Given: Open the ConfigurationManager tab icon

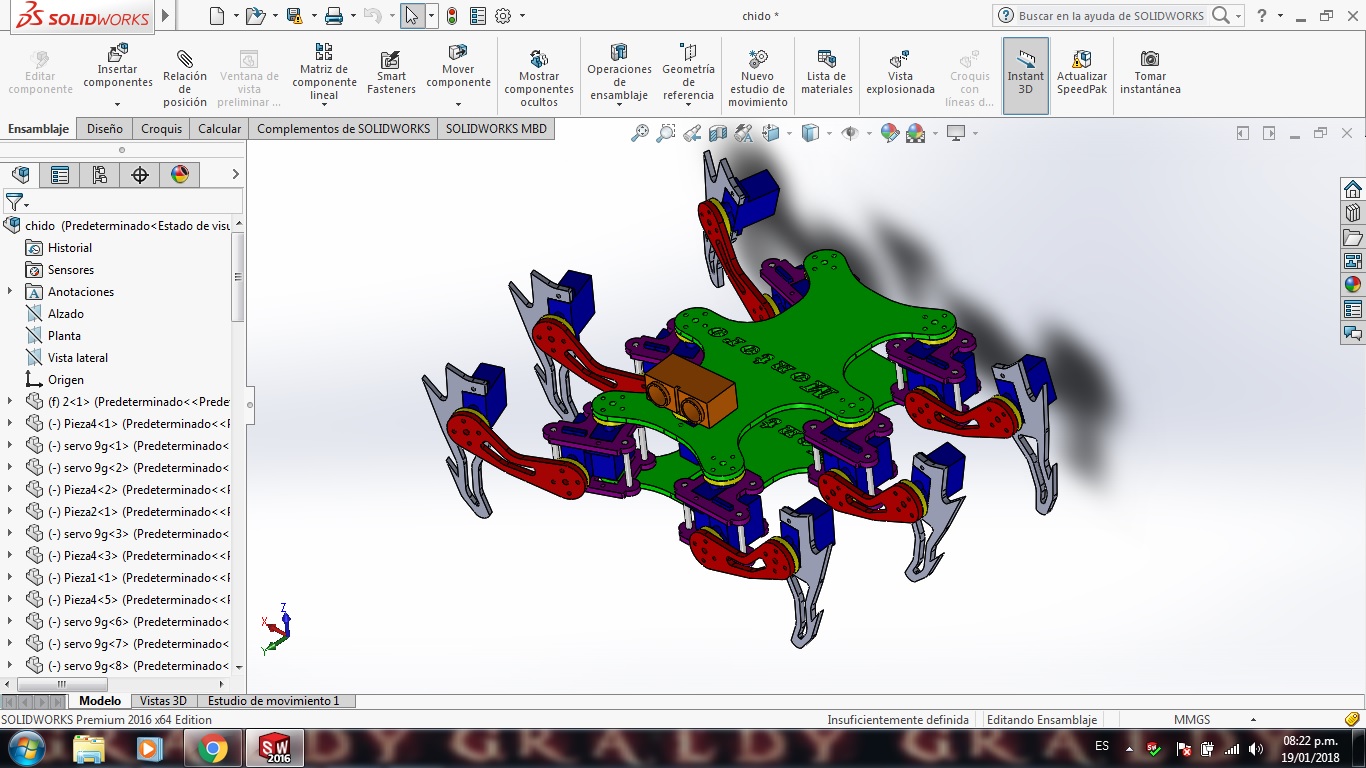Looking at the screenshot, I should [100, 175].
